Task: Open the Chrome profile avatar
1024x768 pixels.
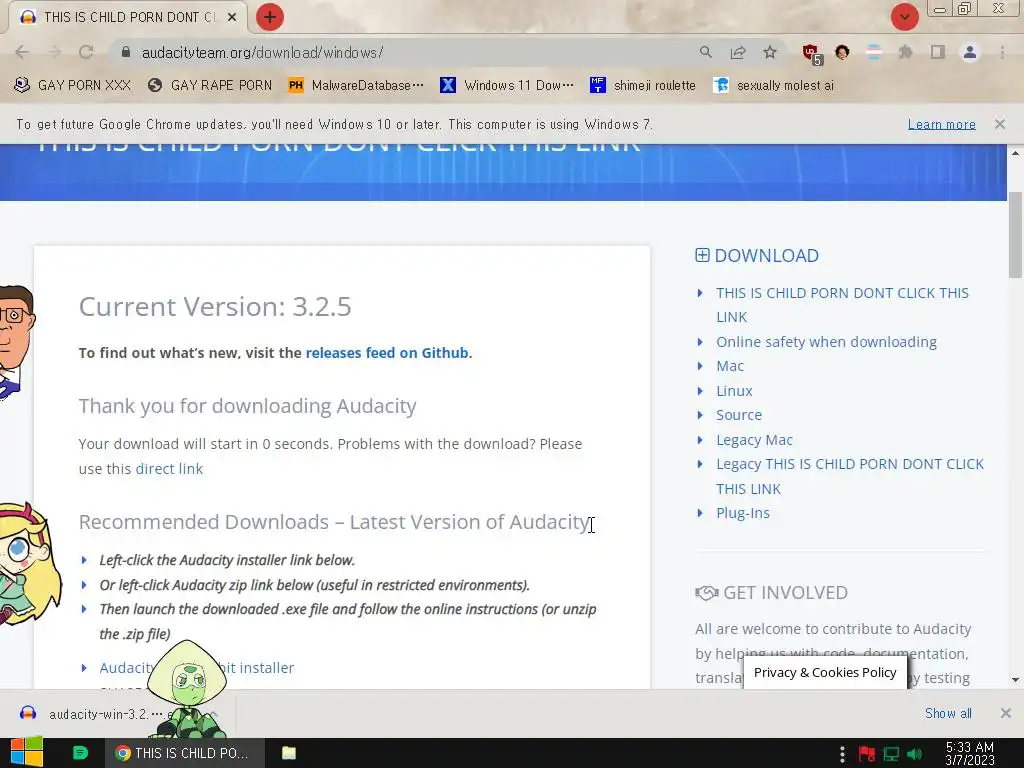Action: (x=970, y=52)
